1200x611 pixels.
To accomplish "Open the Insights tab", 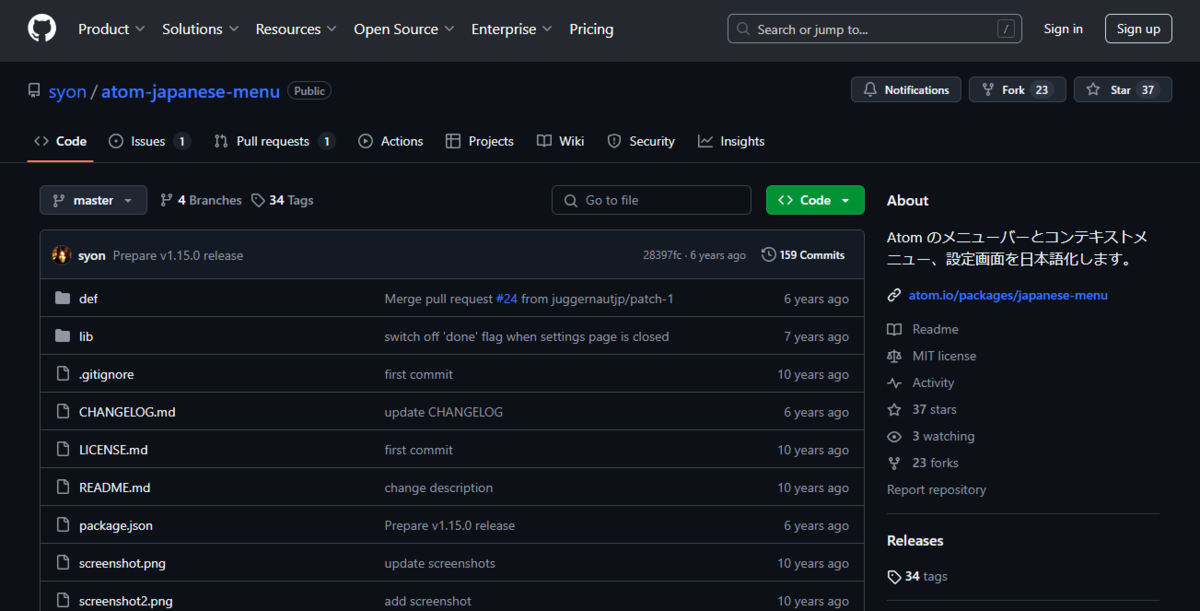I will pos(731,141).
